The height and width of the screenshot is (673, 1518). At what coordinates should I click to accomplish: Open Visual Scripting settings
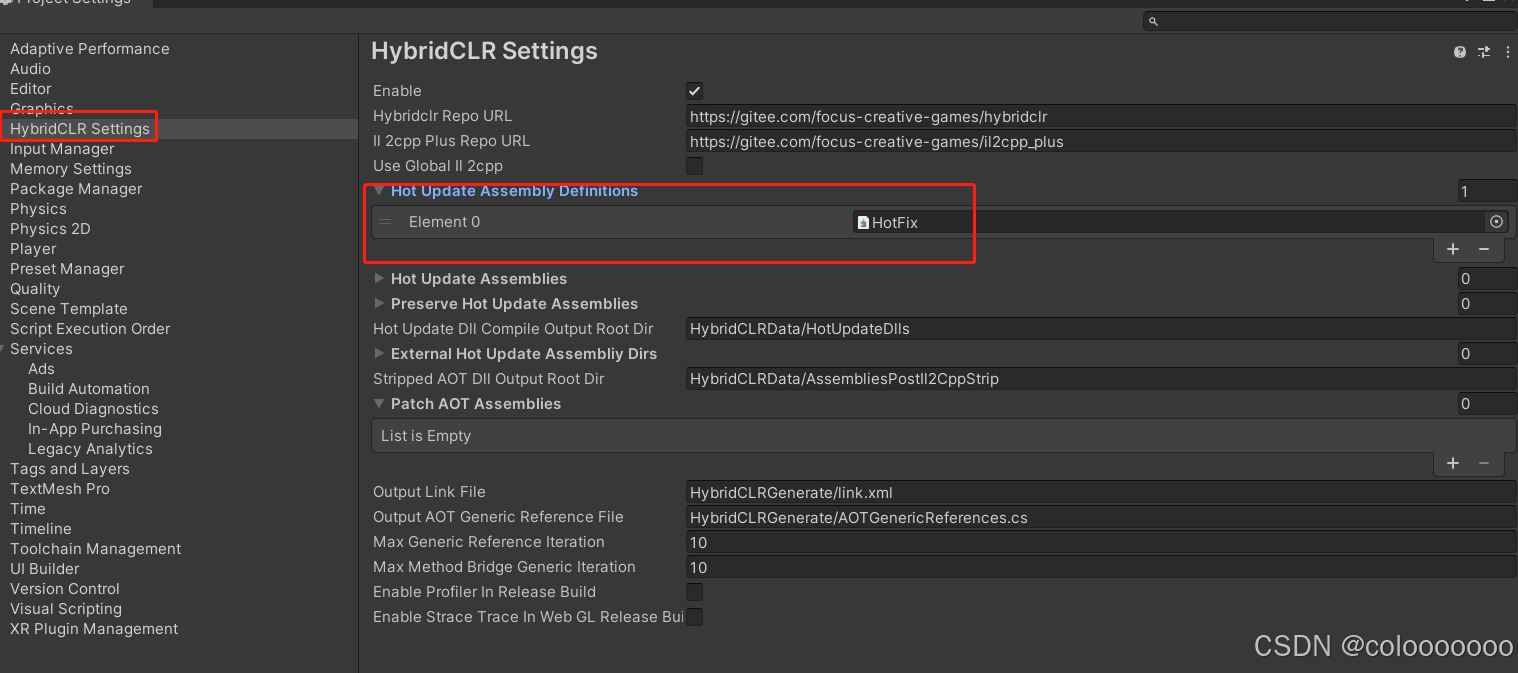coord(66,609)
